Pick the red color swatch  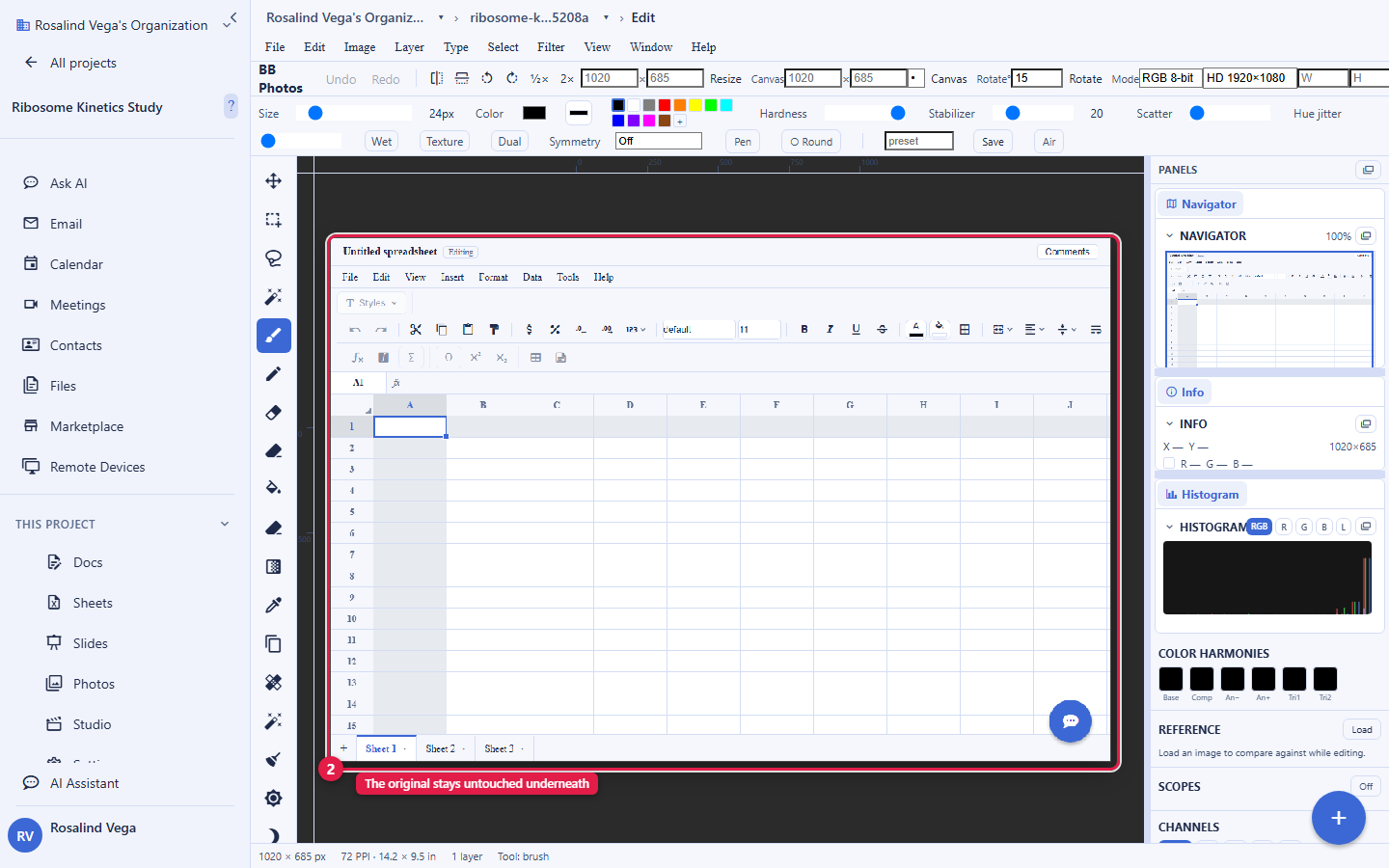tap(665, 105)
